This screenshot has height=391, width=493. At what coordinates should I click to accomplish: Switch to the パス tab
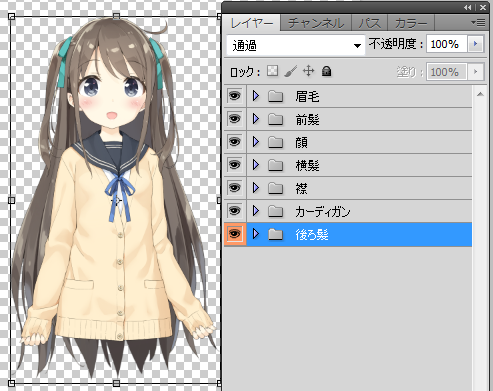coord(369,23)
